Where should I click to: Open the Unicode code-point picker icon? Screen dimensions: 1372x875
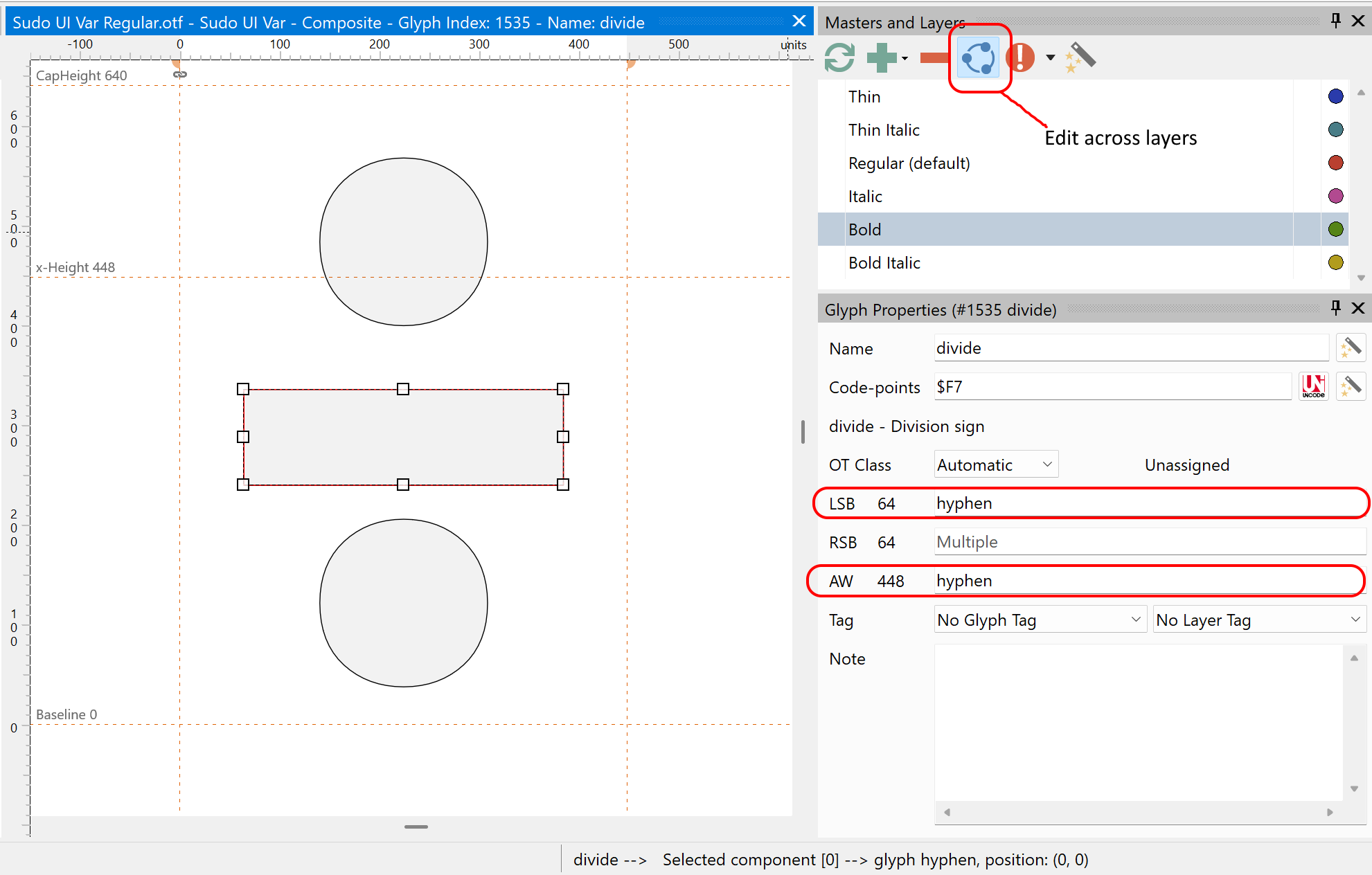(1313, 386)
